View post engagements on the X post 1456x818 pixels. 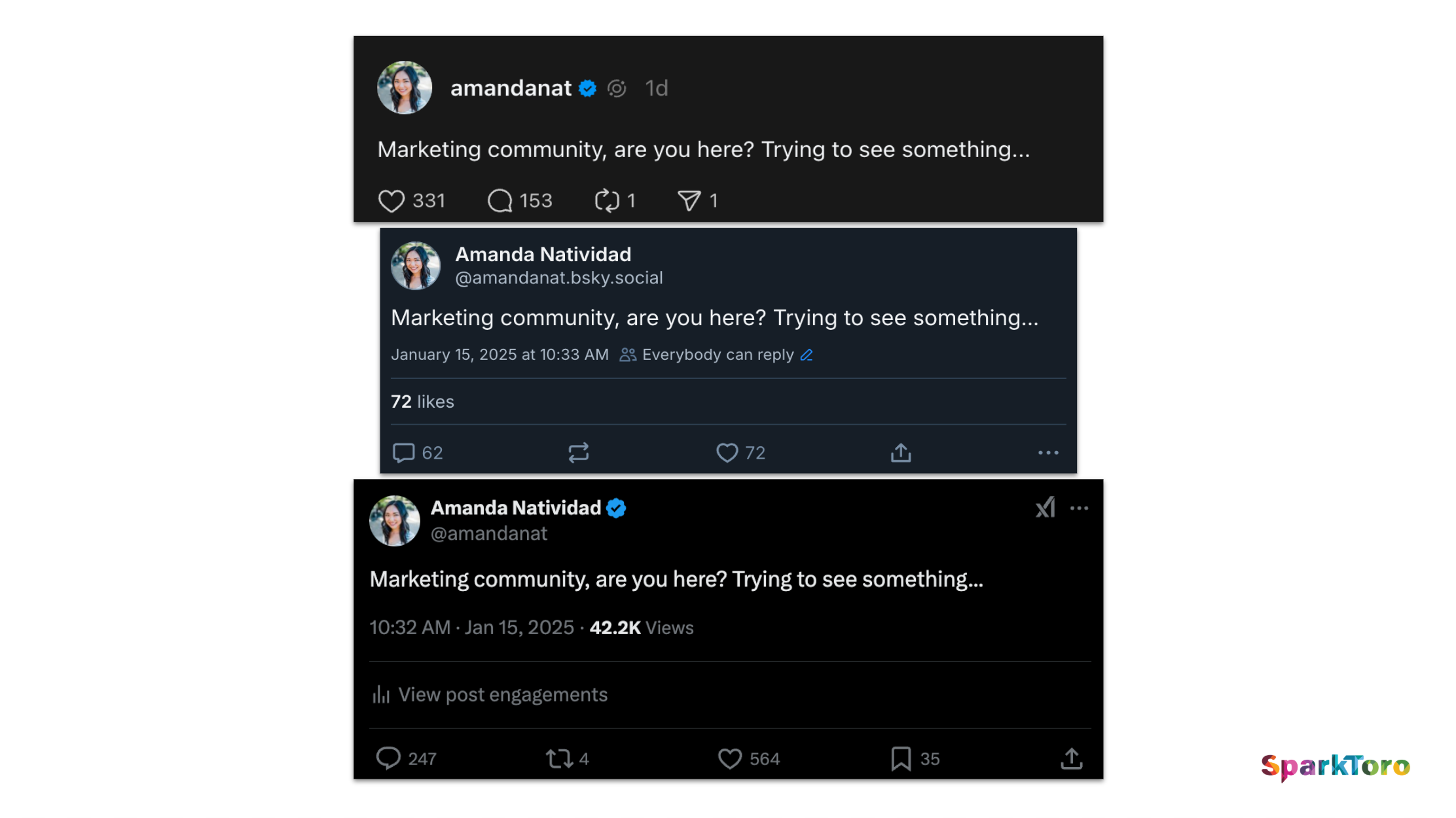click(x=490, y=695)
